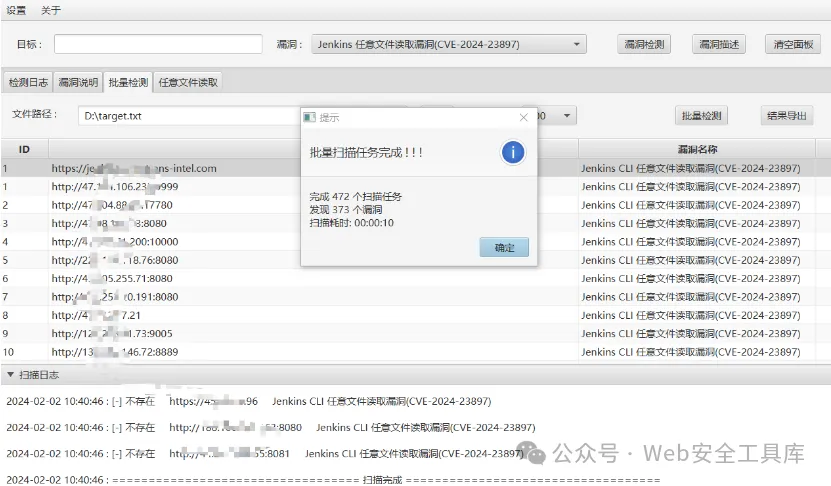This screenshot has width=831, height=486.
Task: Click the ID column header
Action: coord(24,149)
